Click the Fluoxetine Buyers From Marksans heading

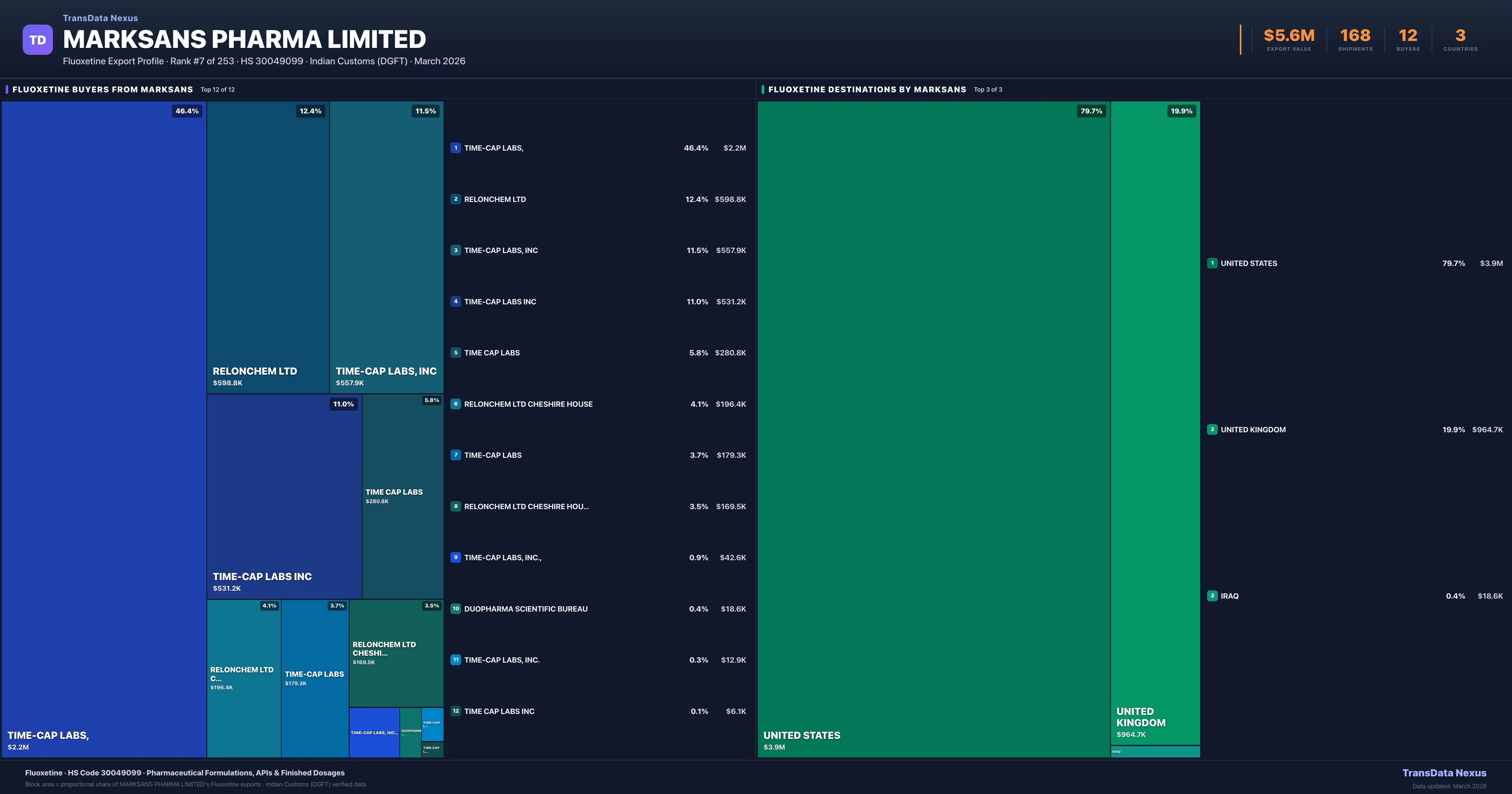103,89
